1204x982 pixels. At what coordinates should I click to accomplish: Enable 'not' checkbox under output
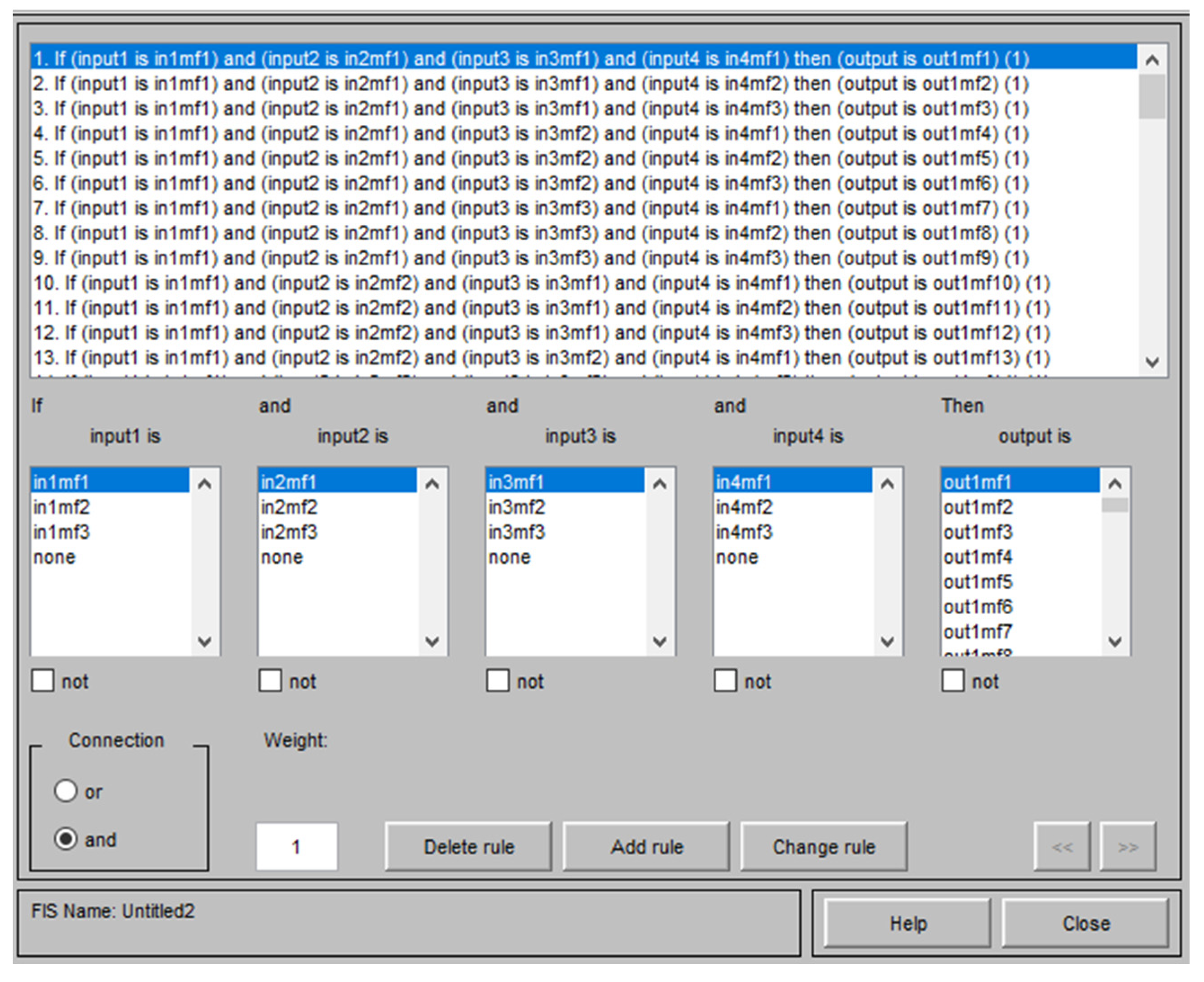coord(953,681)
